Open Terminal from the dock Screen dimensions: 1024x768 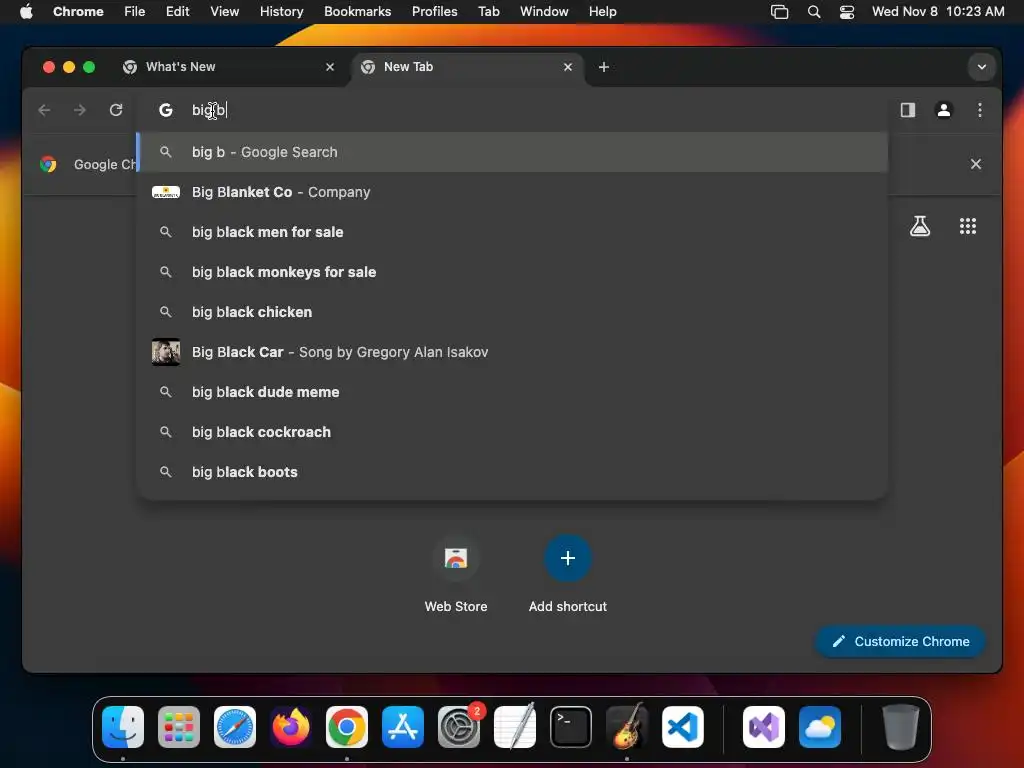pyautogui.click(x=571, y=727)
